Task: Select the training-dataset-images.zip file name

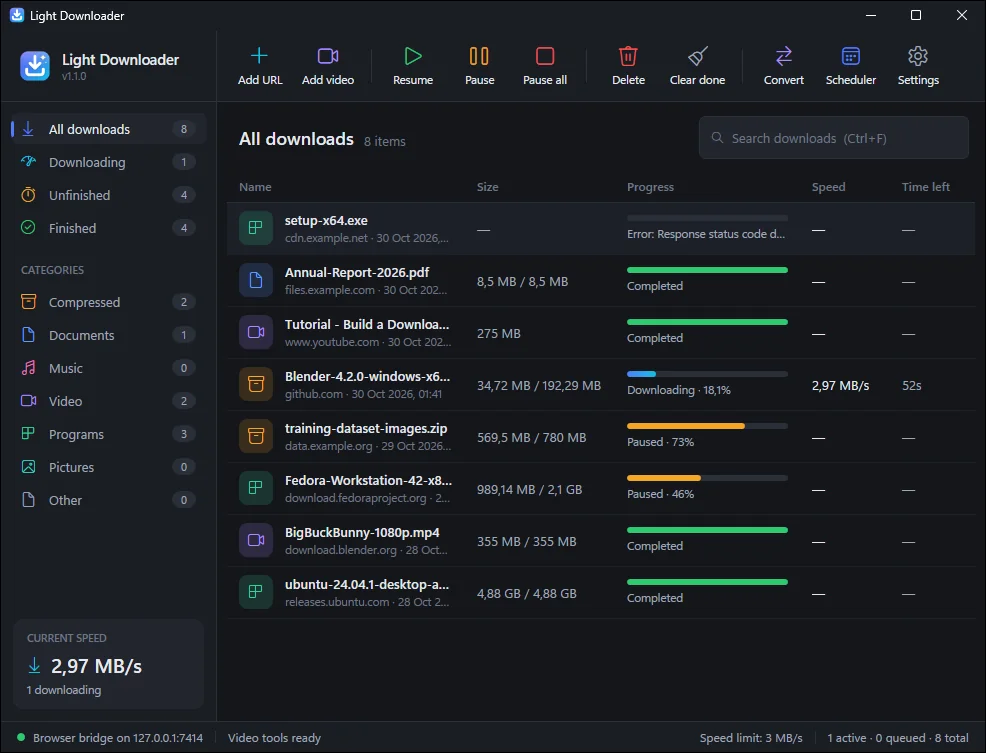Action: click(366, 428)
